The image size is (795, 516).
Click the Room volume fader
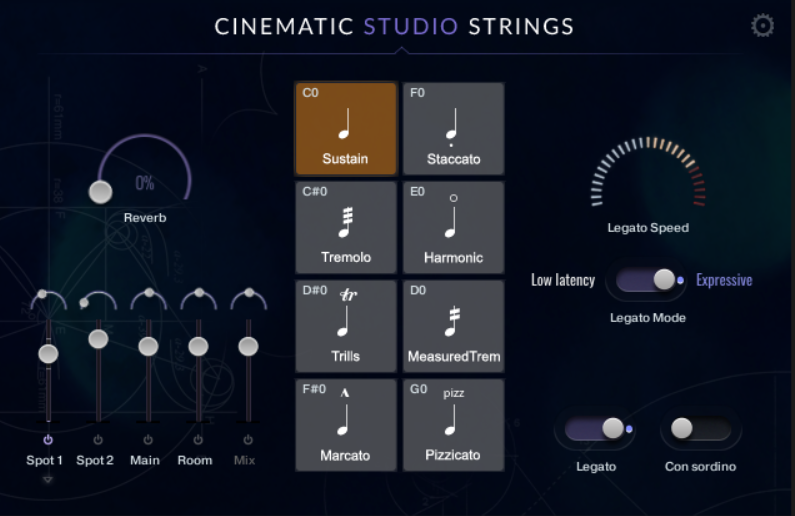198,346
